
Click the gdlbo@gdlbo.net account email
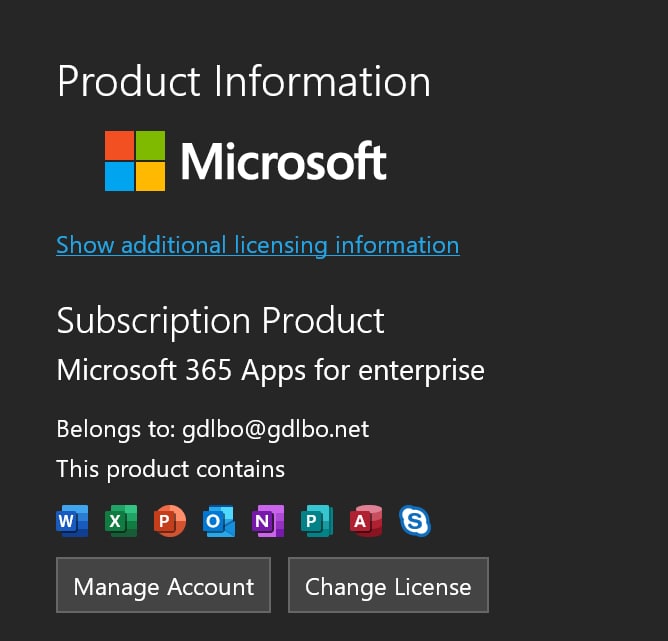pyautogui.click(x=276, y=429)
